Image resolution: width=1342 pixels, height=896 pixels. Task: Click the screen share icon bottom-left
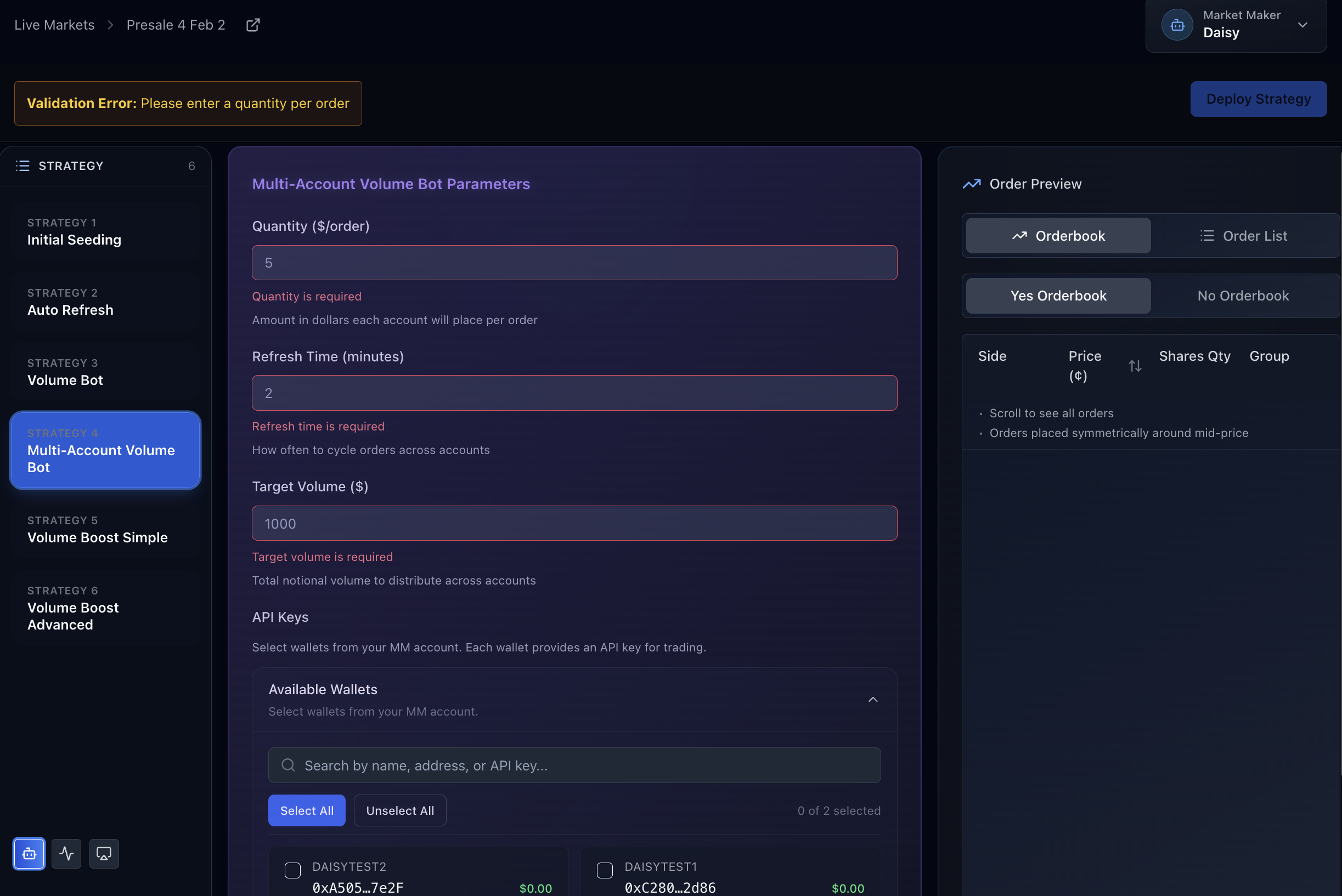coord(104,854)
